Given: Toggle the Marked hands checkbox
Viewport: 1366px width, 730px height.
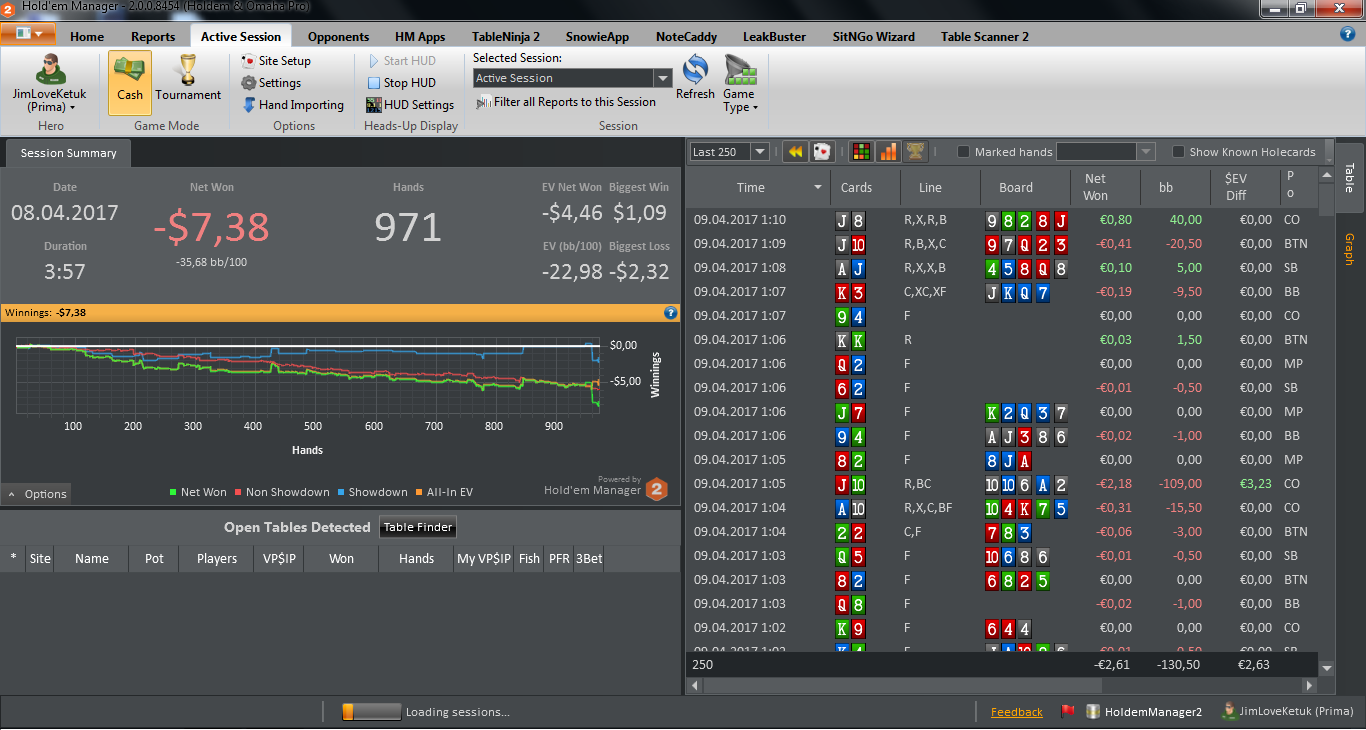Looking at the screenshot, I should tap(964, 152).
